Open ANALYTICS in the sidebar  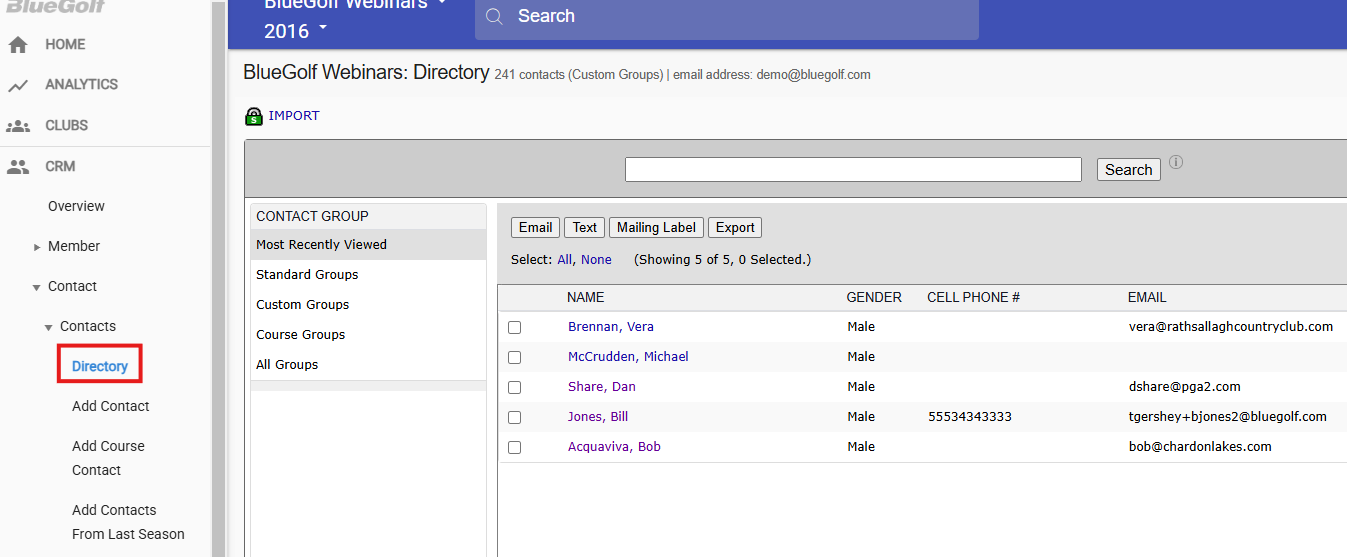81,85
